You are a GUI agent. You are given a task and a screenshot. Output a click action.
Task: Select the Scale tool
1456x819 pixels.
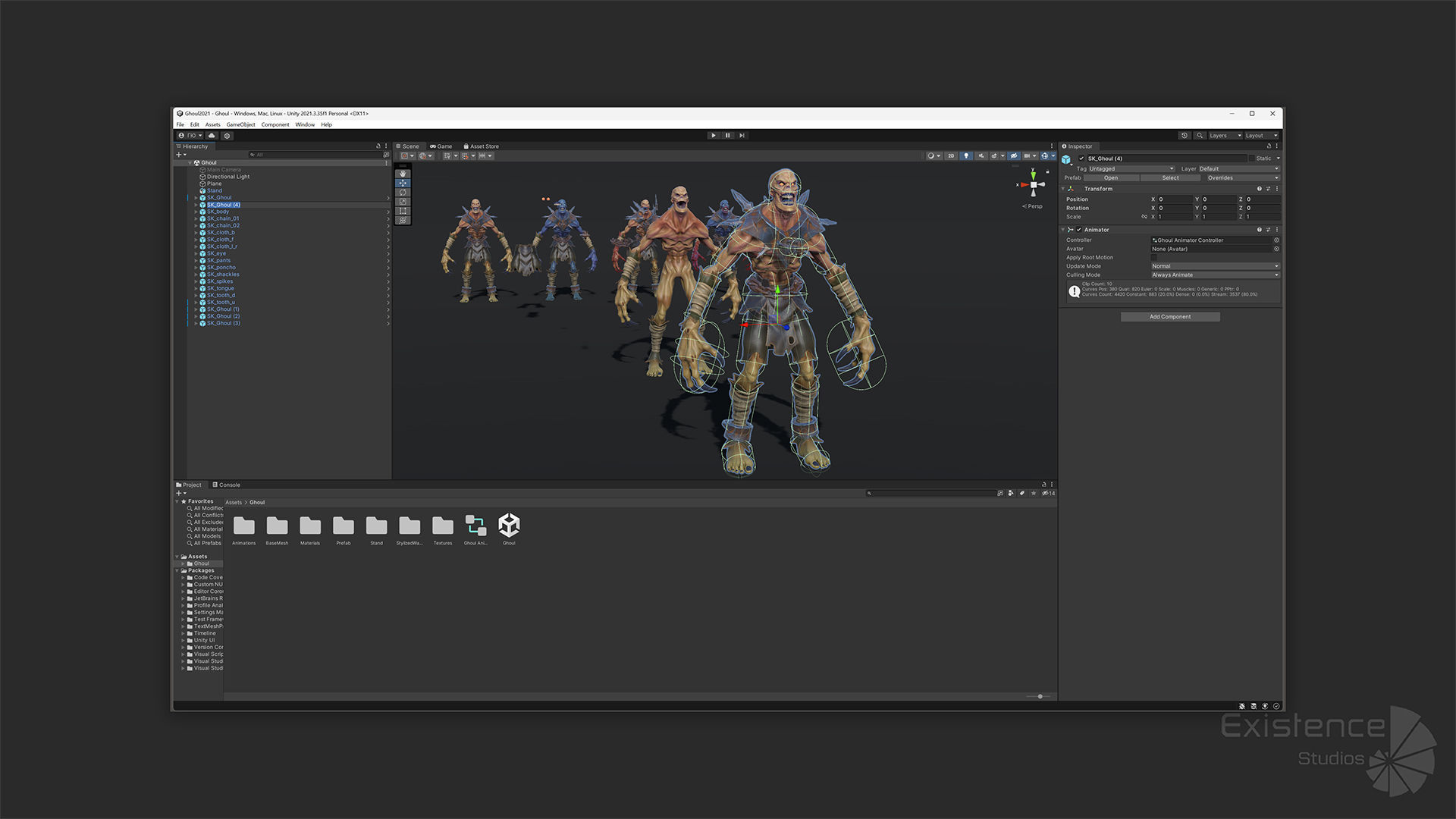(x=403, y=202)
